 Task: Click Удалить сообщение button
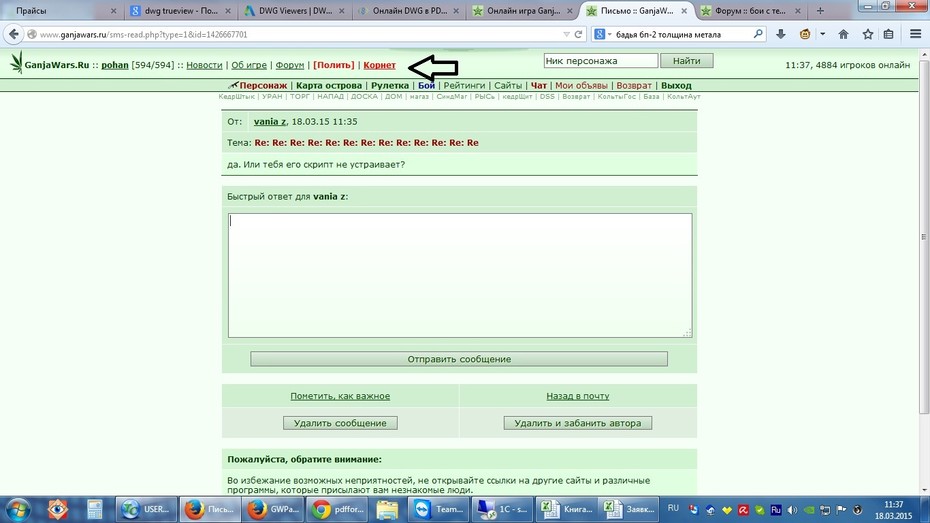pyautogui.click(x=340, y=423)
